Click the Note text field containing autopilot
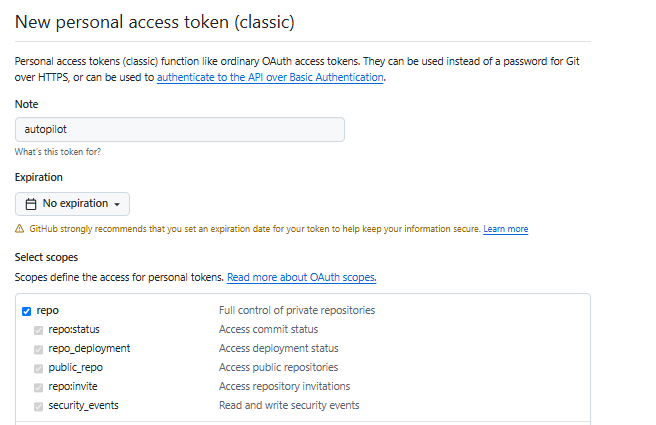The width and height of the screenshot is (656, 425). 180,130
